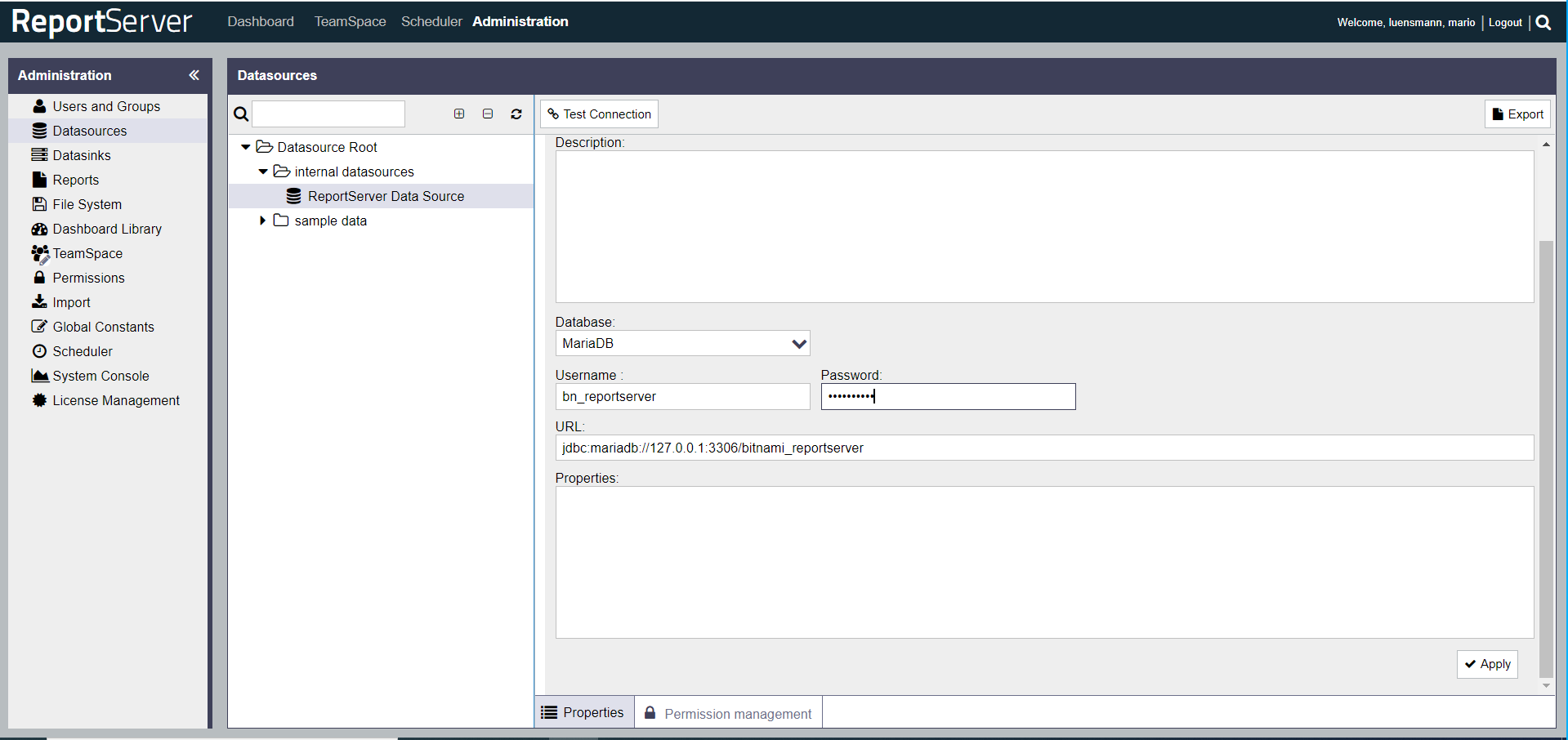Click the TeamSpace group icon in sidebar

(x=40, y=254)
